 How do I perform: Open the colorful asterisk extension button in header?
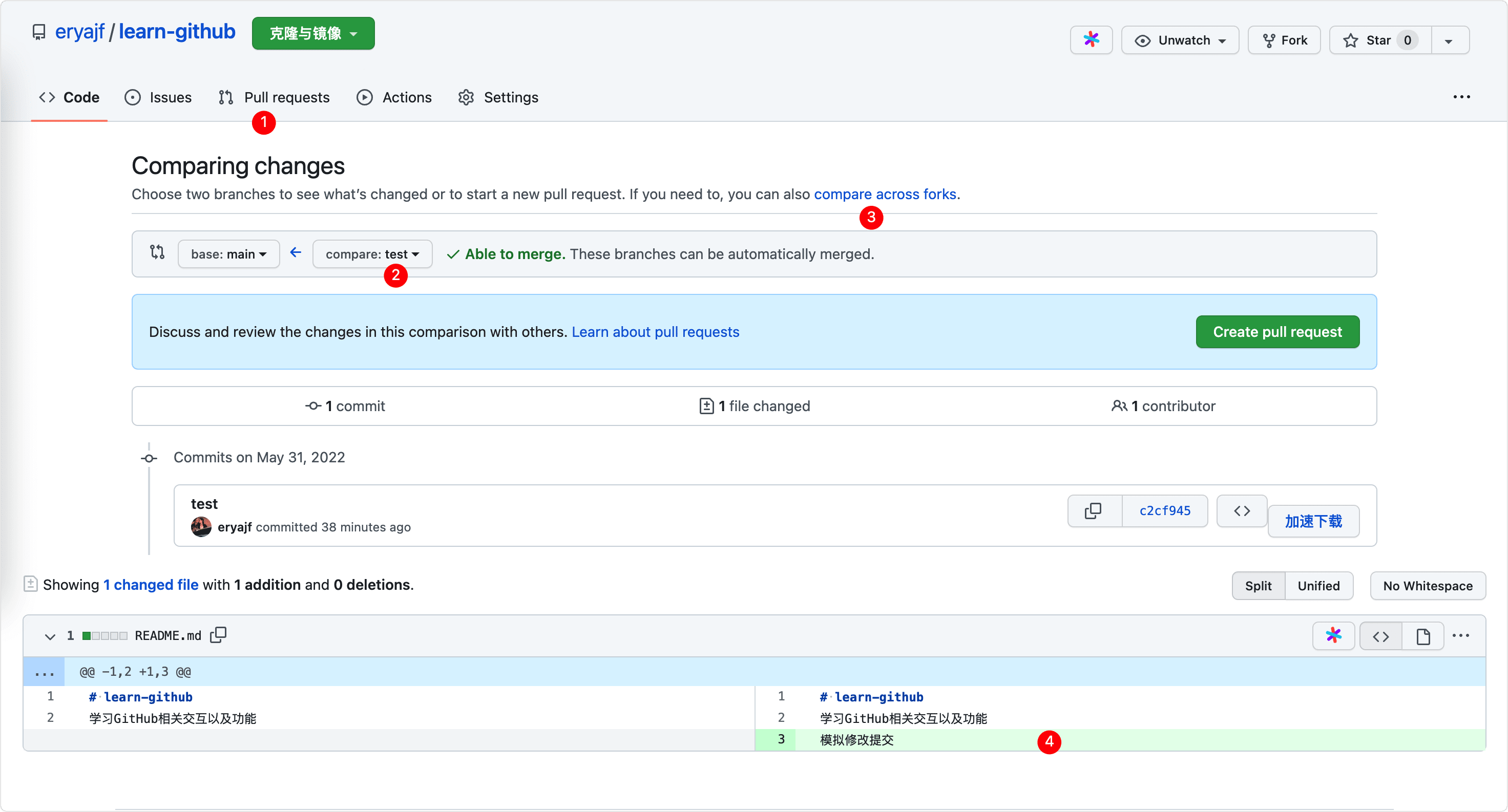1091,40
